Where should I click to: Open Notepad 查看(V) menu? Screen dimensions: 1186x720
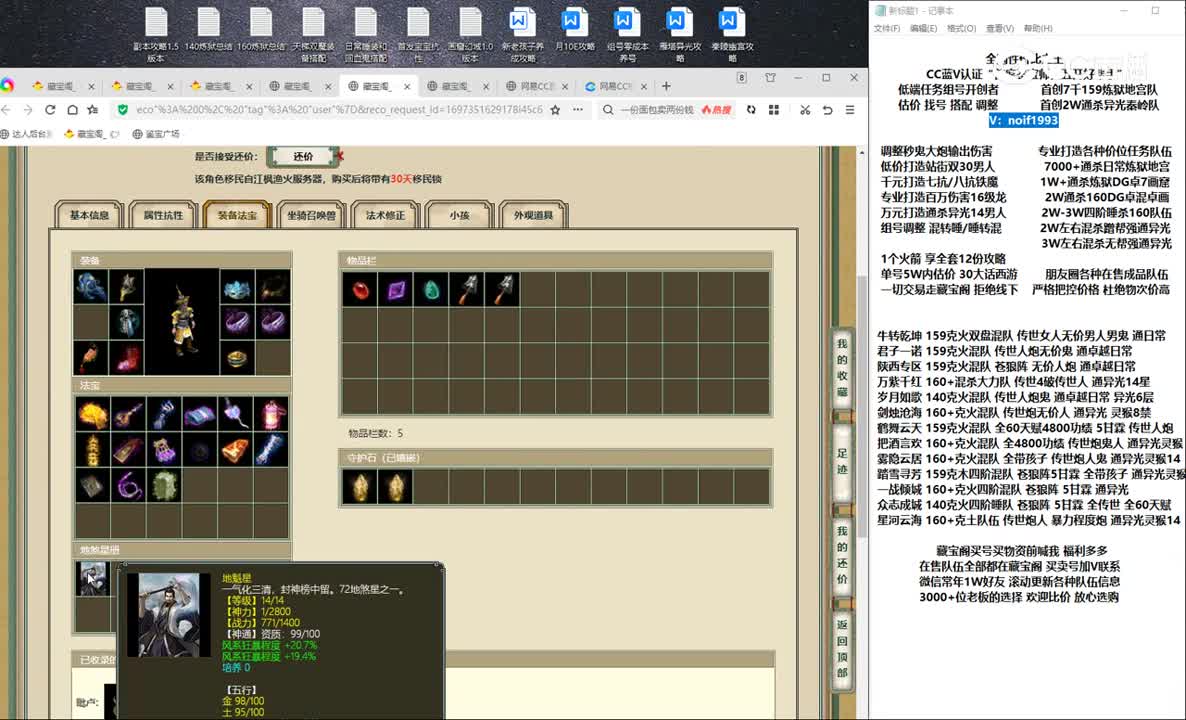tap(1000, 29)
